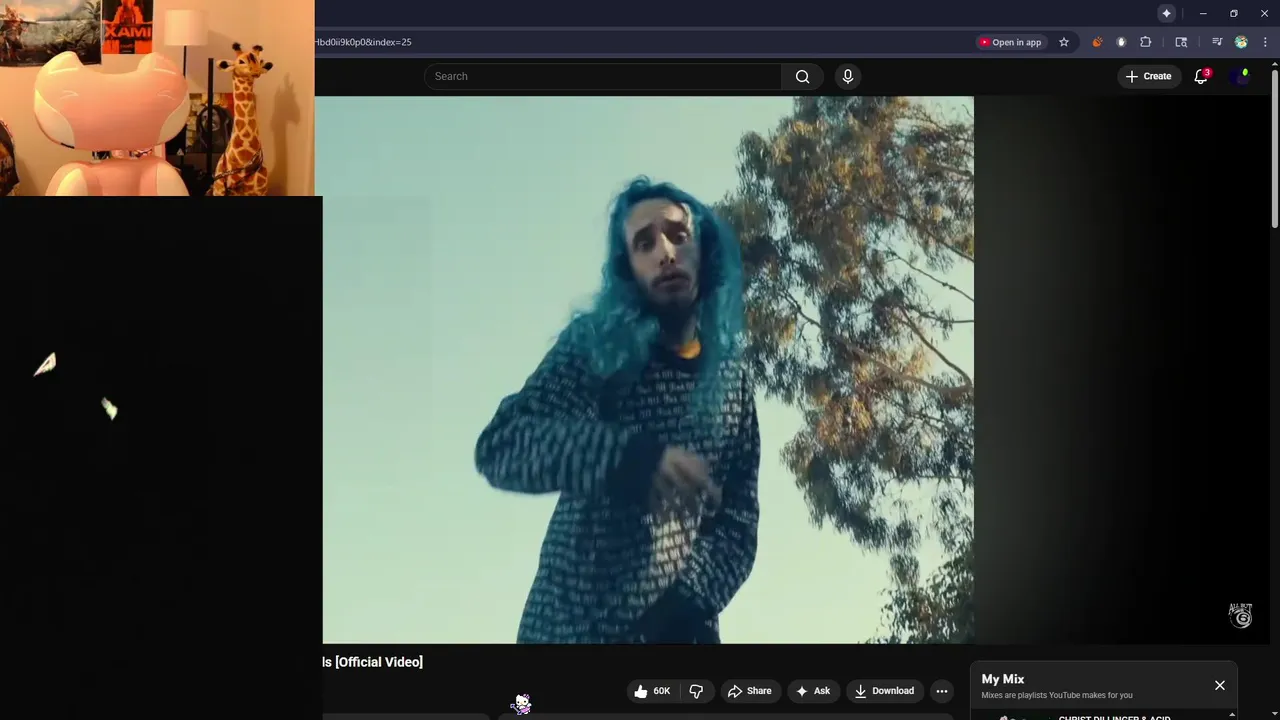1280x720 pixels.
Task: Start voice search with the microphone icon
Action: 847,77
